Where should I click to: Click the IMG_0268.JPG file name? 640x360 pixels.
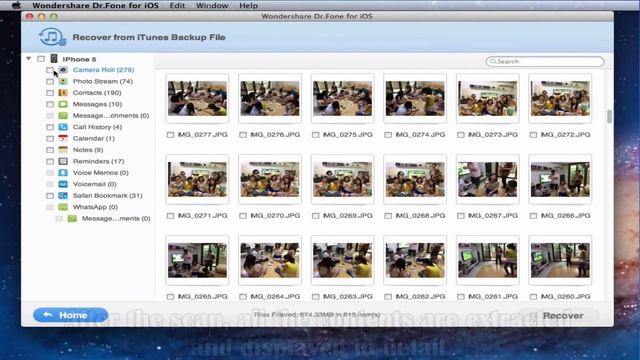click(420, 216)
